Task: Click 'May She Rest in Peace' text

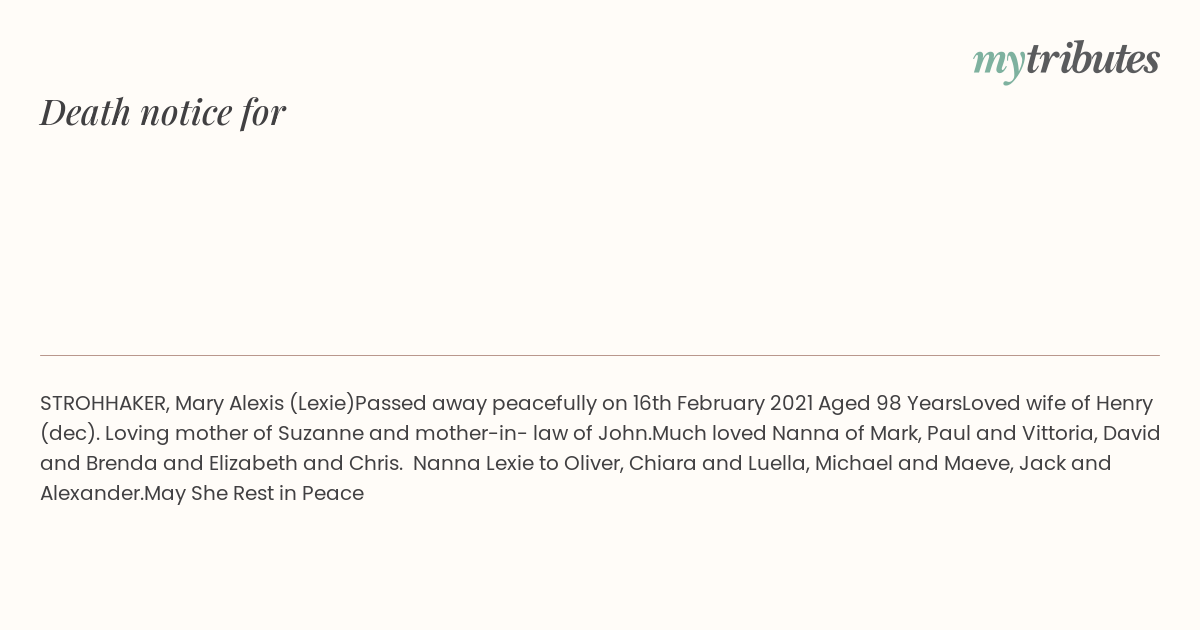Action: pos(254,493)
